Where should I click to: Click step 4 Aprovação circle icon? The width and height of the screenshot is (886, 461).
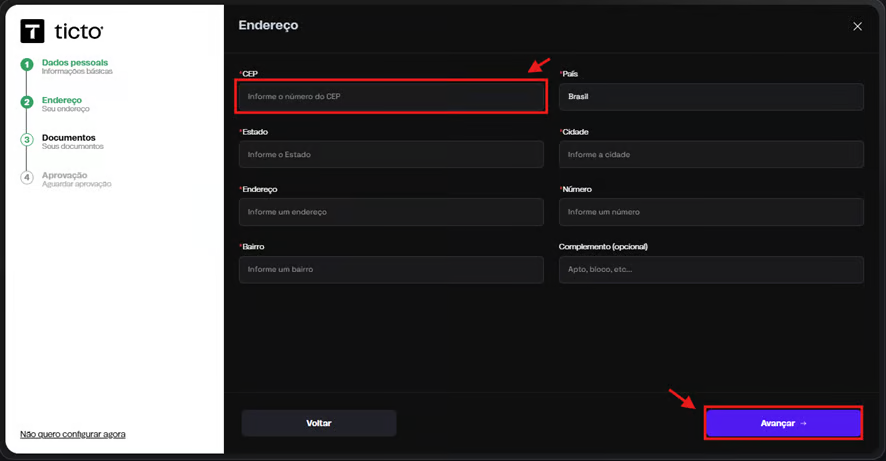27,178
